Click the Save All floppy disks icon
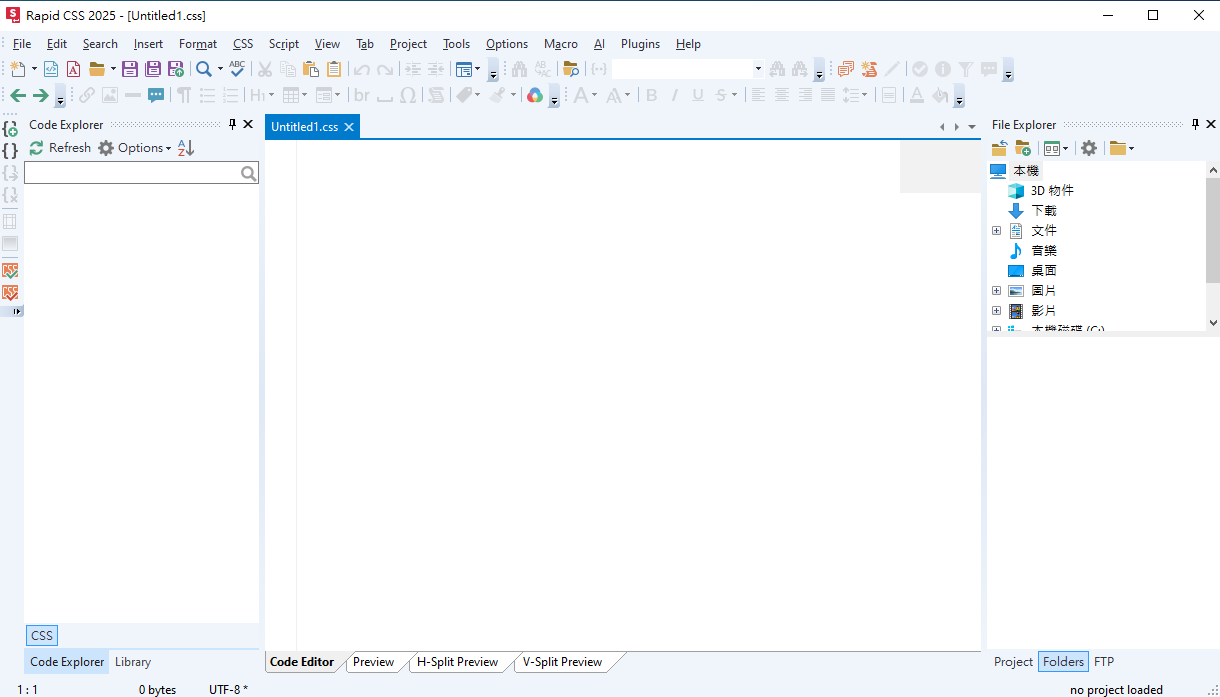Viewport: 1220px width, 697px height. click(153, 69)
